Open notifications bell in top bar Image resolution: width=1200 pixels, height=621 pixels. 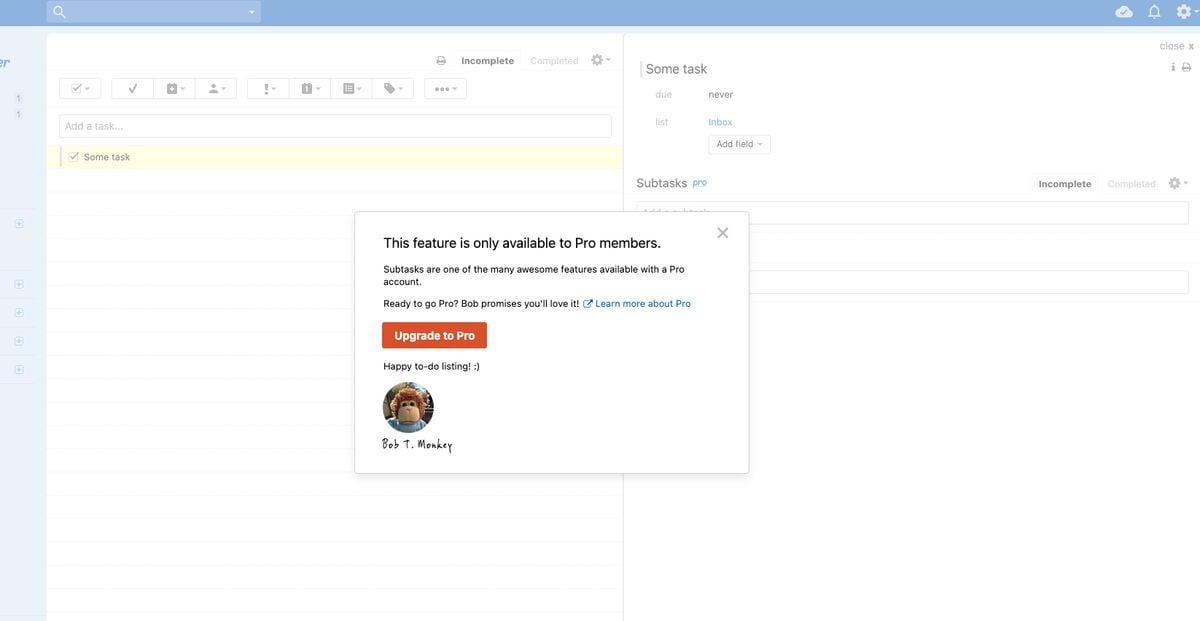pyautogui.click(x=1154, y=12)
